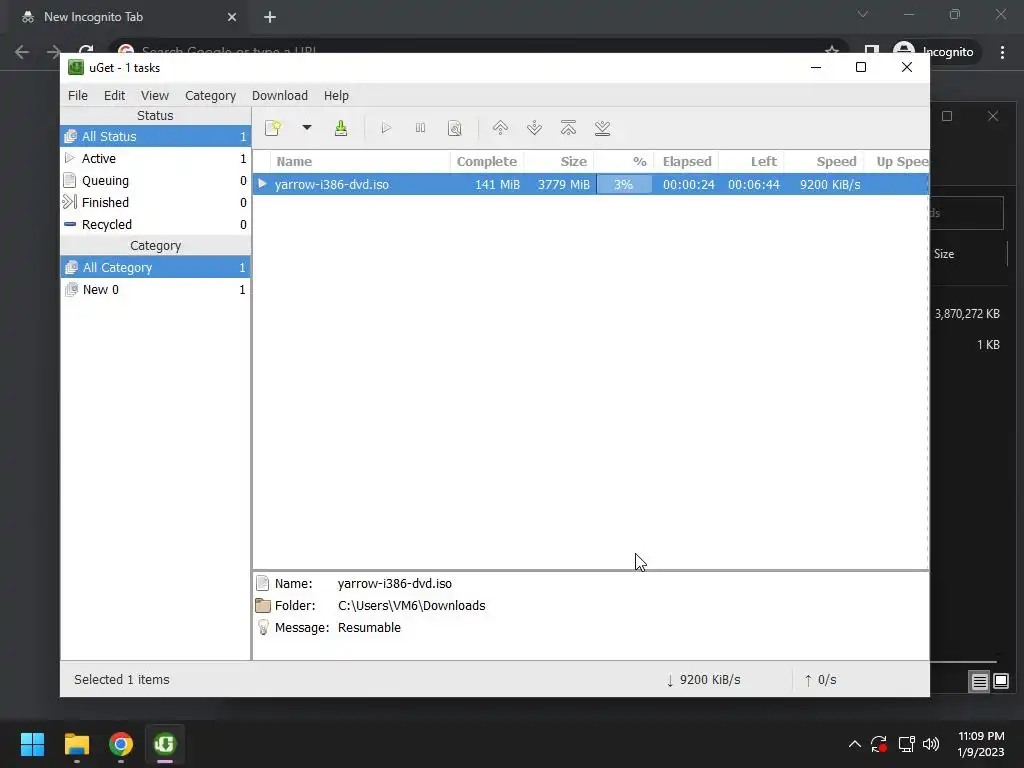The image size is (1024, 768).
Task: Select the New 0 category
Action: (155, 290)
